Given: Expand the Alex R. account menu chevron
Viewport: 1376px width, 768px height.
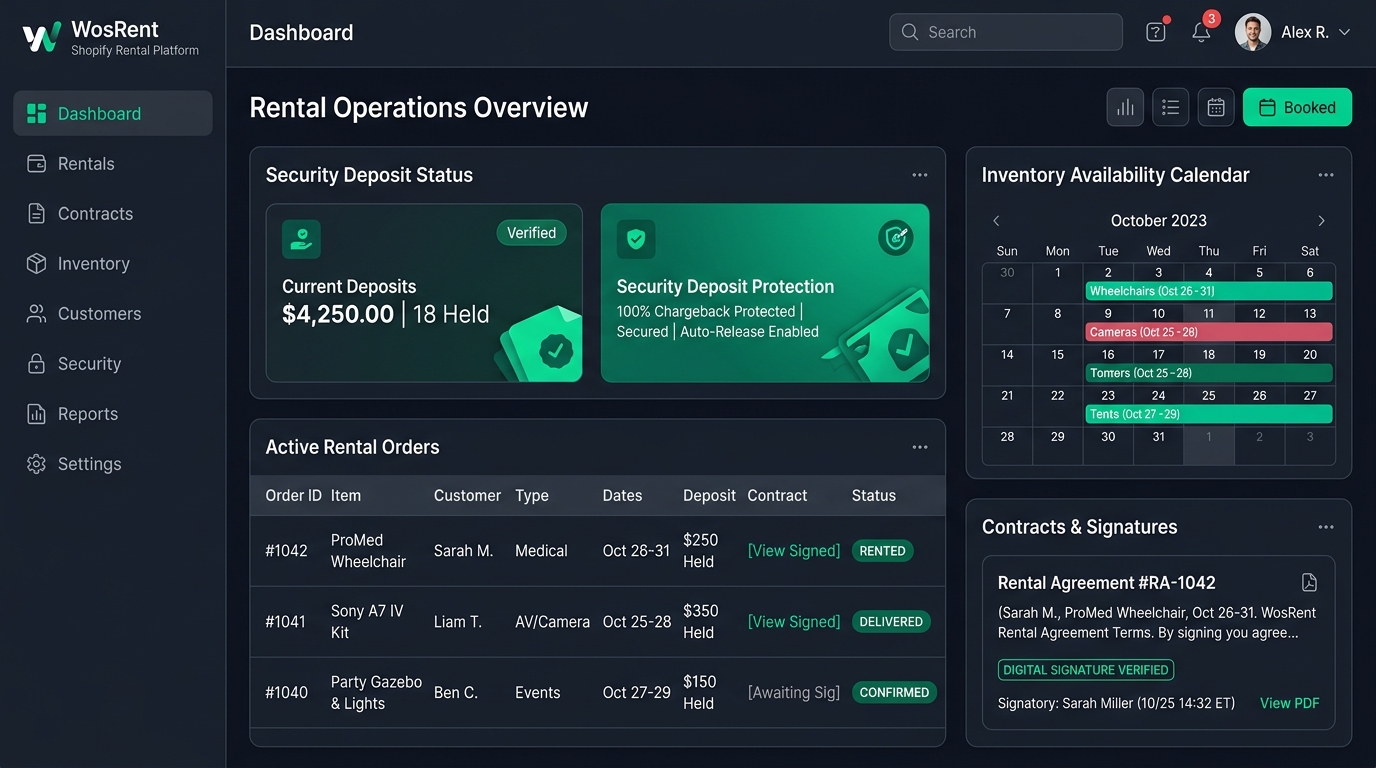Looking at the screenshot, I should 1345,32.
